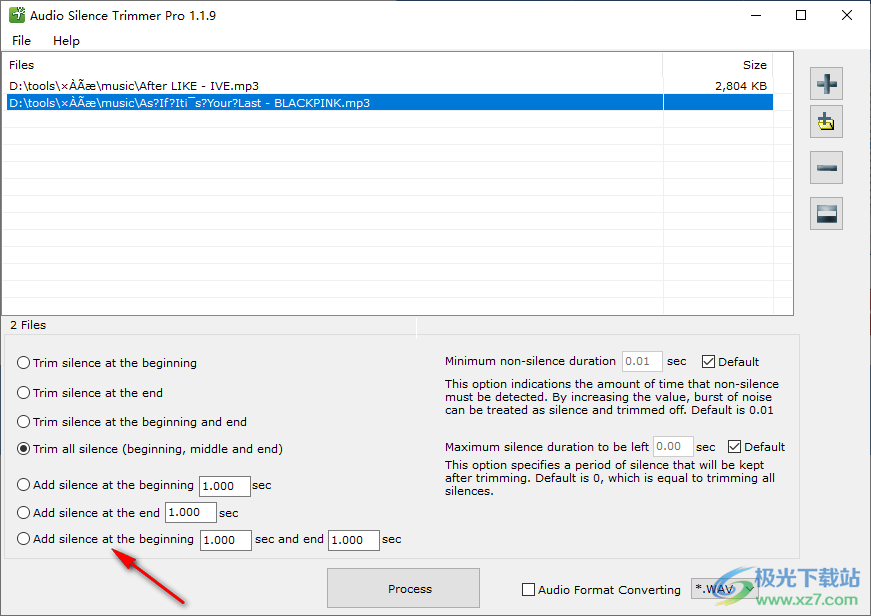Click the add files plus icon
The height and width of the screenshot is (616, 871).
point(827,84)
